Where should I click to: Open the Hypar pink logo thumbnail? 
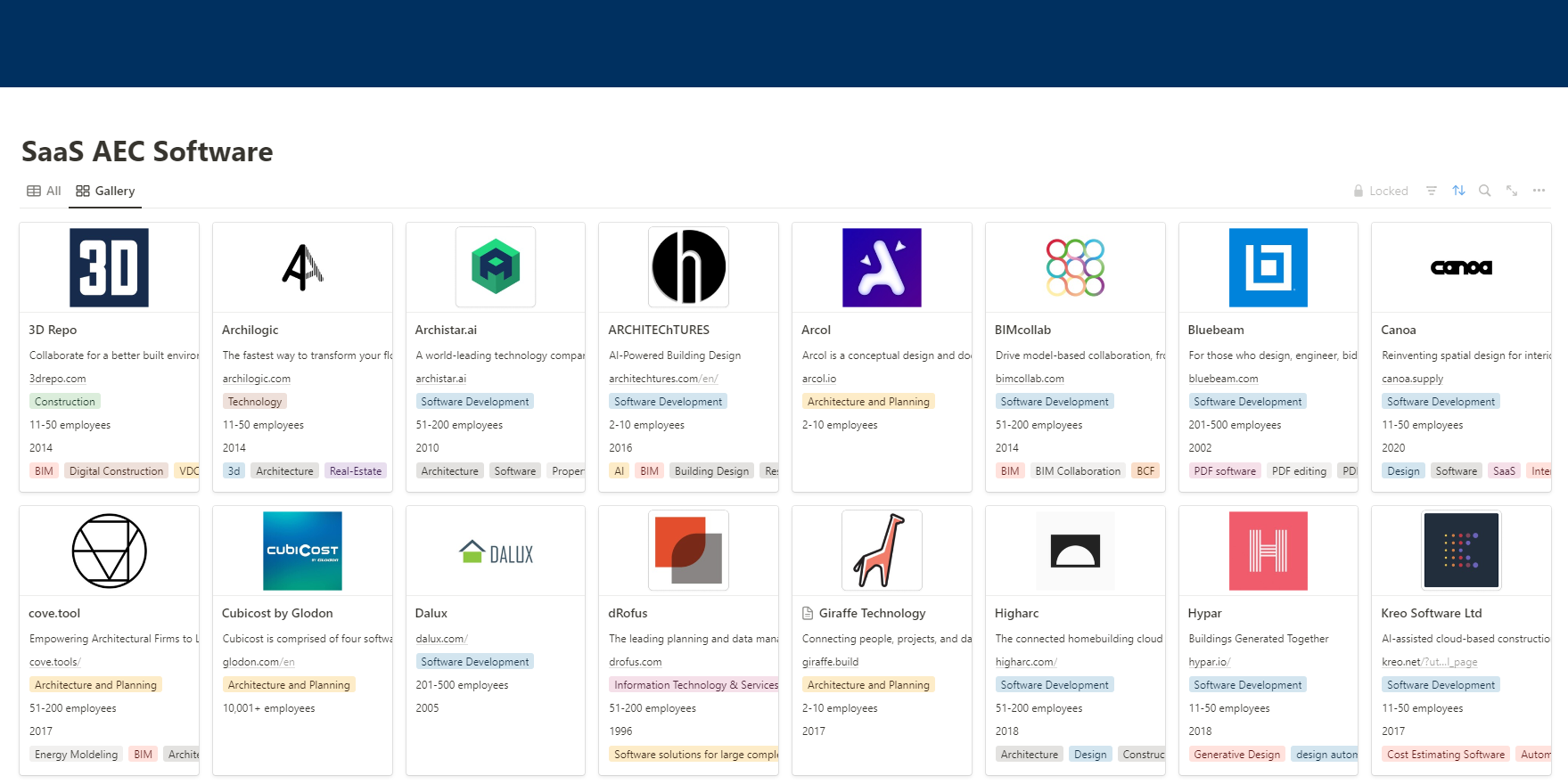click(1268, 551)
